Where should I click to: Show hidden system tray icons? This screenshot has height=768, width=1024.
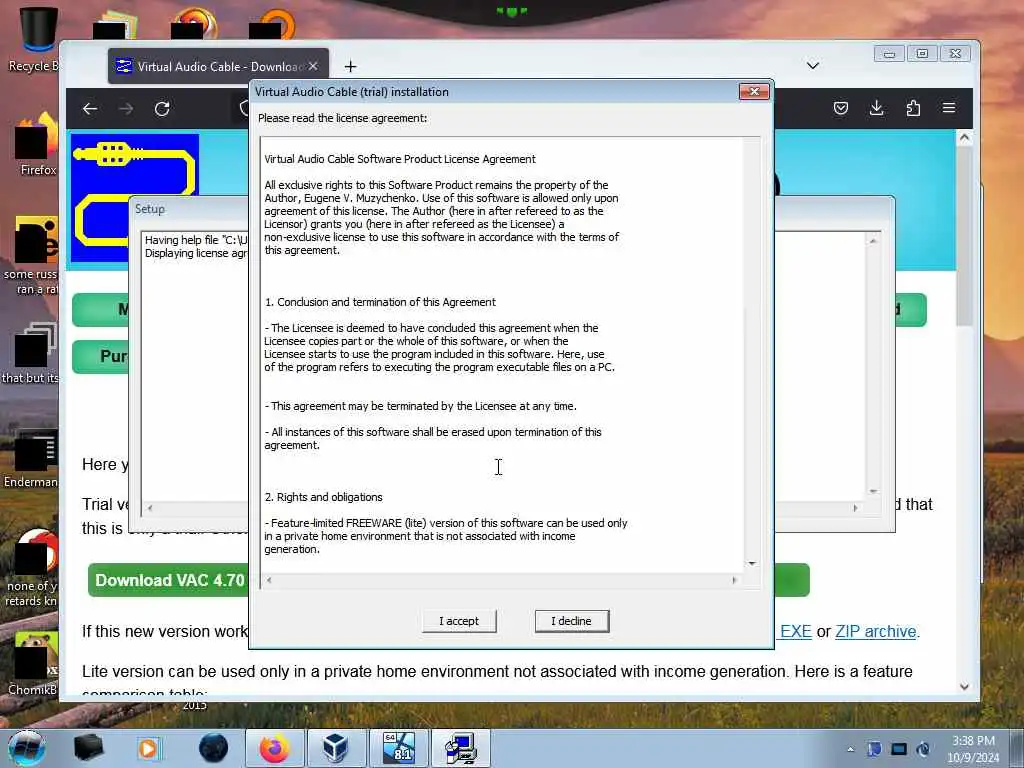click(x=850, y=749)
